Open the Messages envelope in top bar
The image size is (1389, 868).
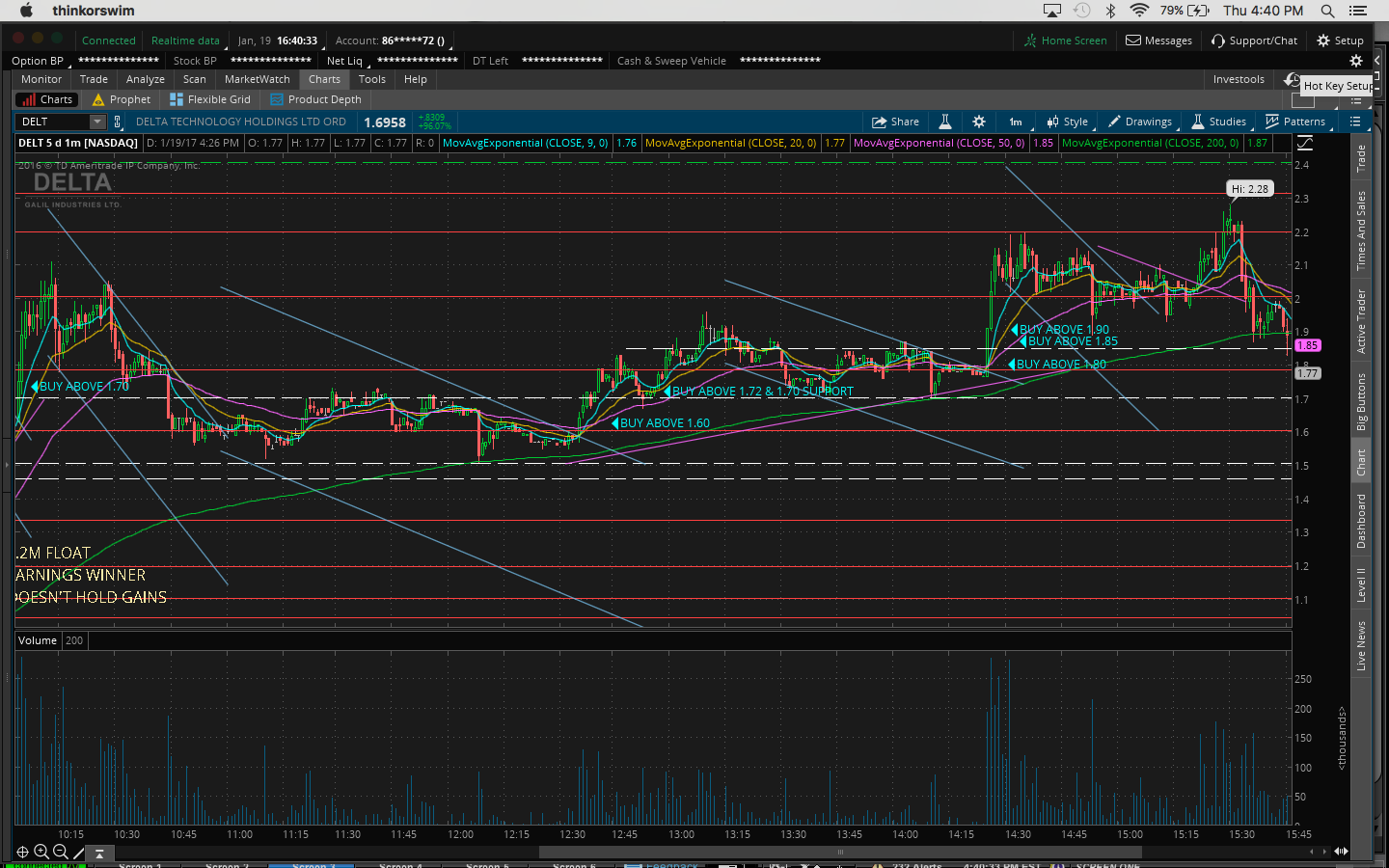(1158, 41)
